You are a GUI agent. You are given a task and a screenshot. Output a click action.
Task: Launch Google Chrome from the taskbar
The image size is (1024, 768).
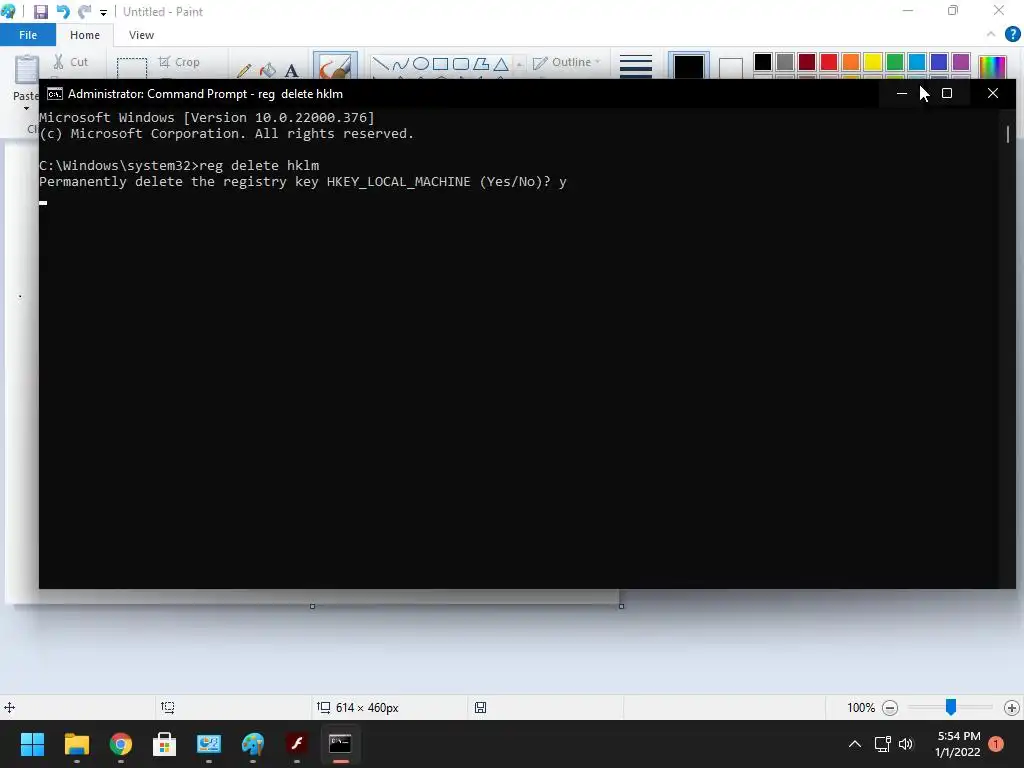(x=121, y=744)
